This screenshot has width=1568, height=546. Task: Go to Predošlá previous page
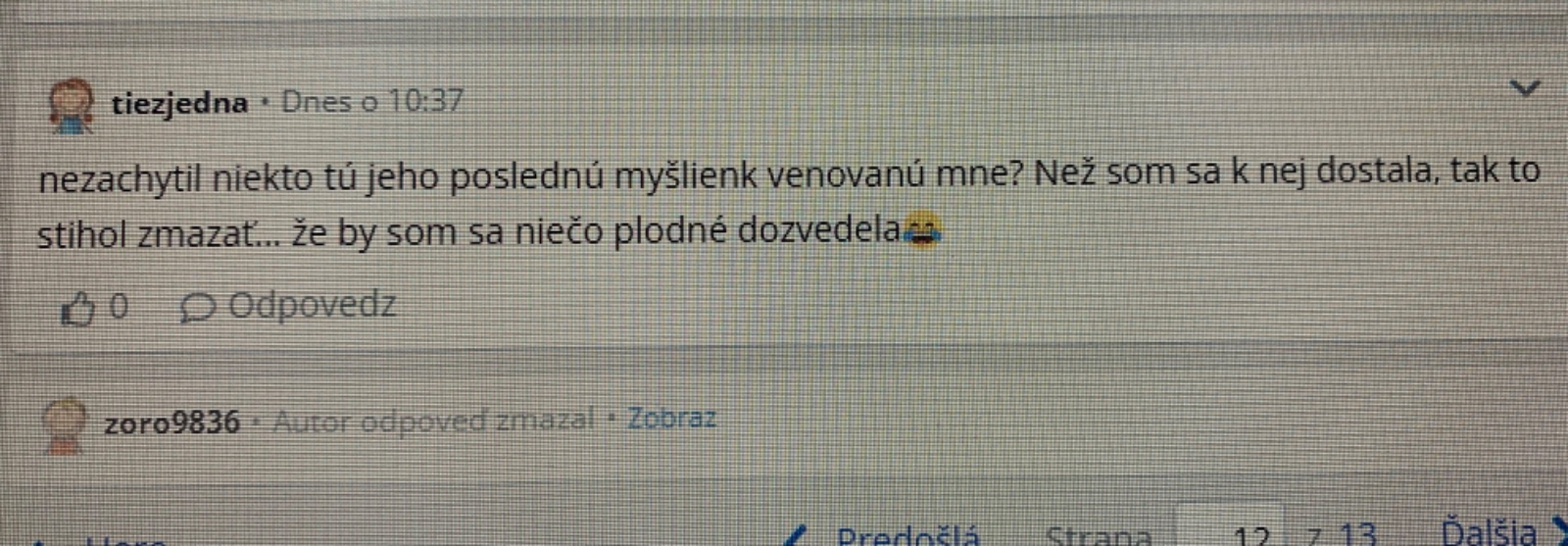point(907,536)
